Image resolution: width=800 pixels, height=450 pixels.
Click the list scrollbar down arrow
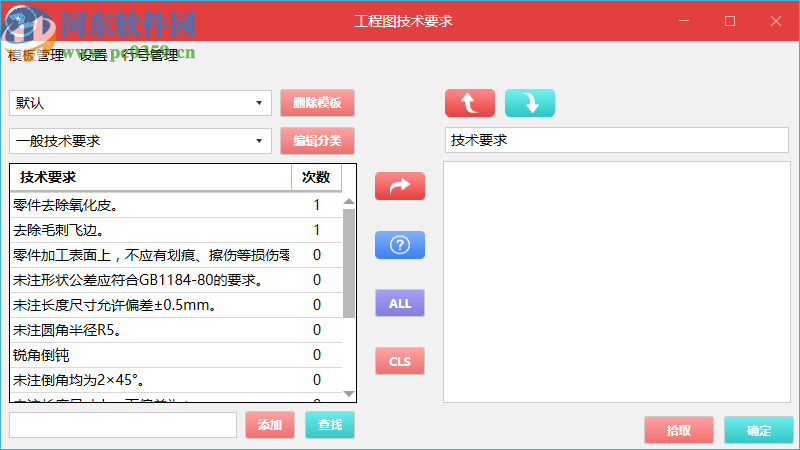point(349,394)
